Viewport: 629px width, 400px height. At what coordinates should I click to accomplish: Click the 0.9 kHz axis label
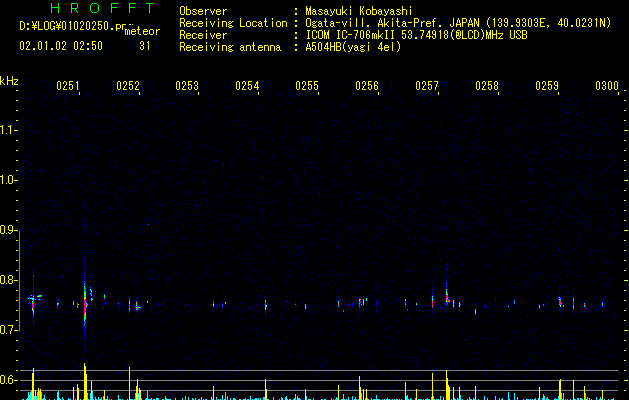(x=8, y=230)
